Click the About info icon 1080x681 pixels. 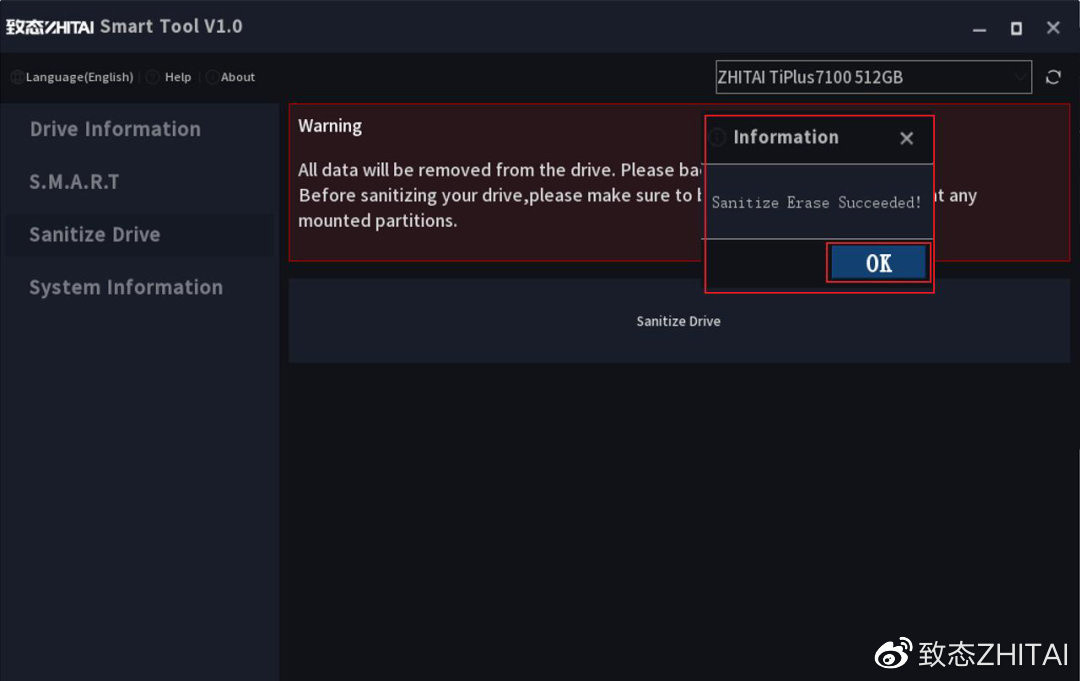(211, 77)
